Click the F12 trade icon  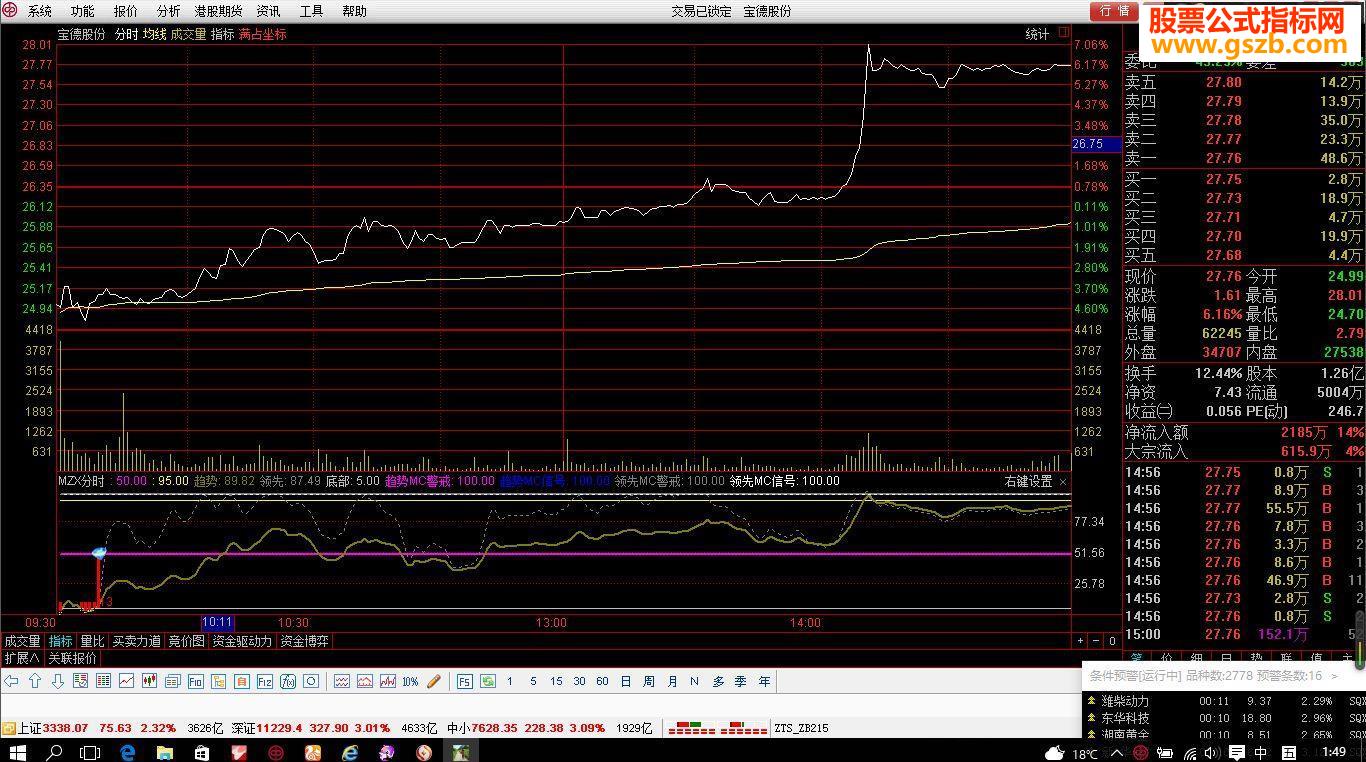click(265, 681)
